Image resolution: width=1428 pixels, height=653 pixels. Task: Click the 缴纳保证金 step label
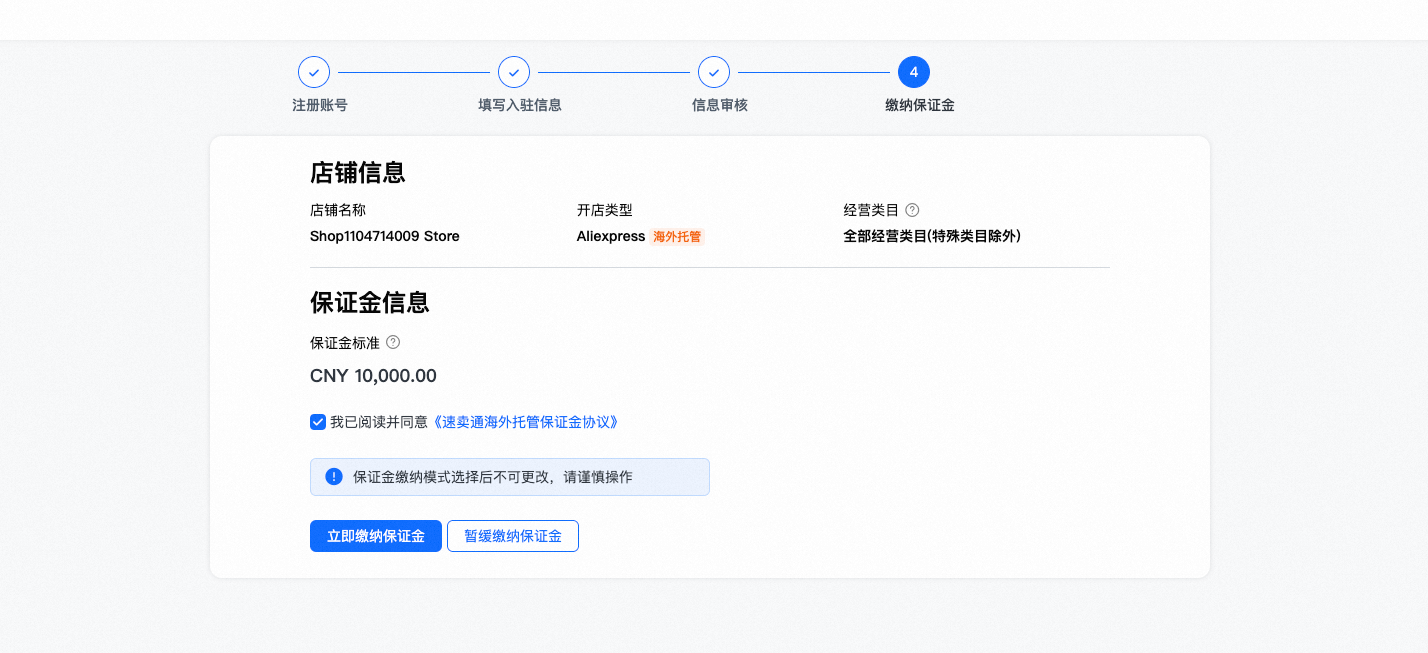point(920,105)
